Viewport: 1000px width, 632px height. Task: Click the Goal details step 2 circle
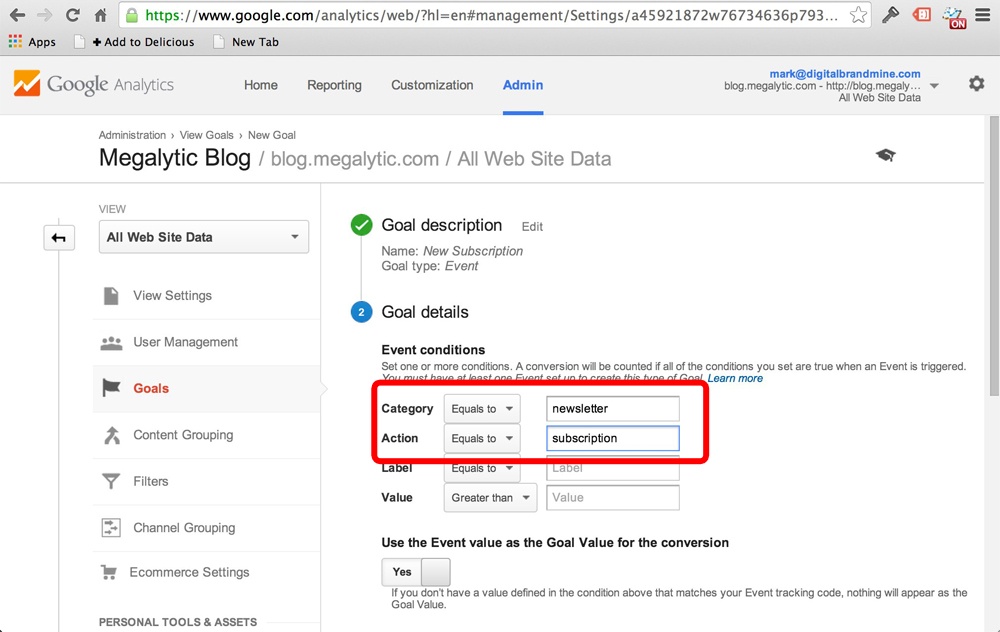(x=362, y=312)
